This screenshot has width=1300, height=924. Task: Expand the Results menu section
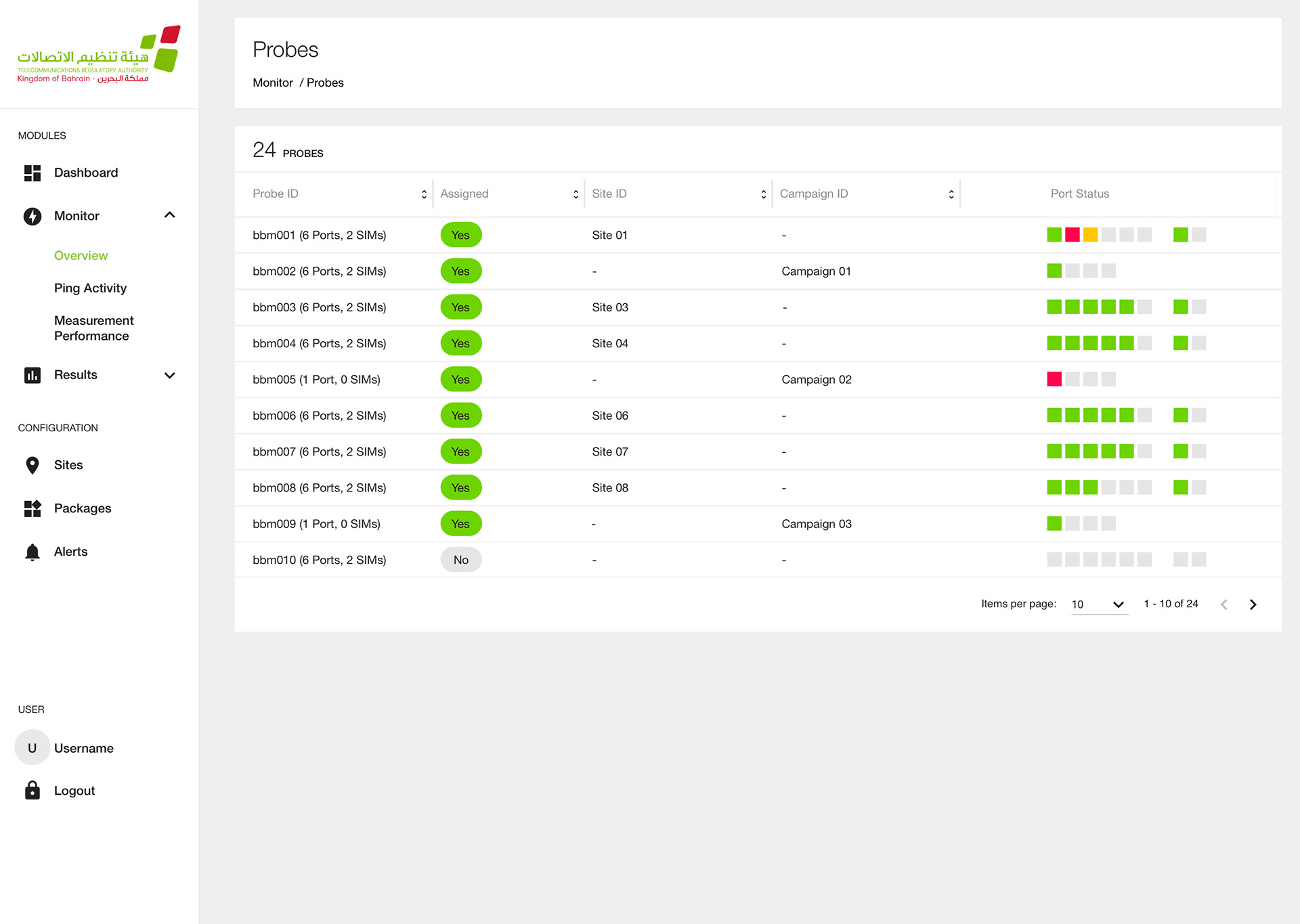coord(169,375)
